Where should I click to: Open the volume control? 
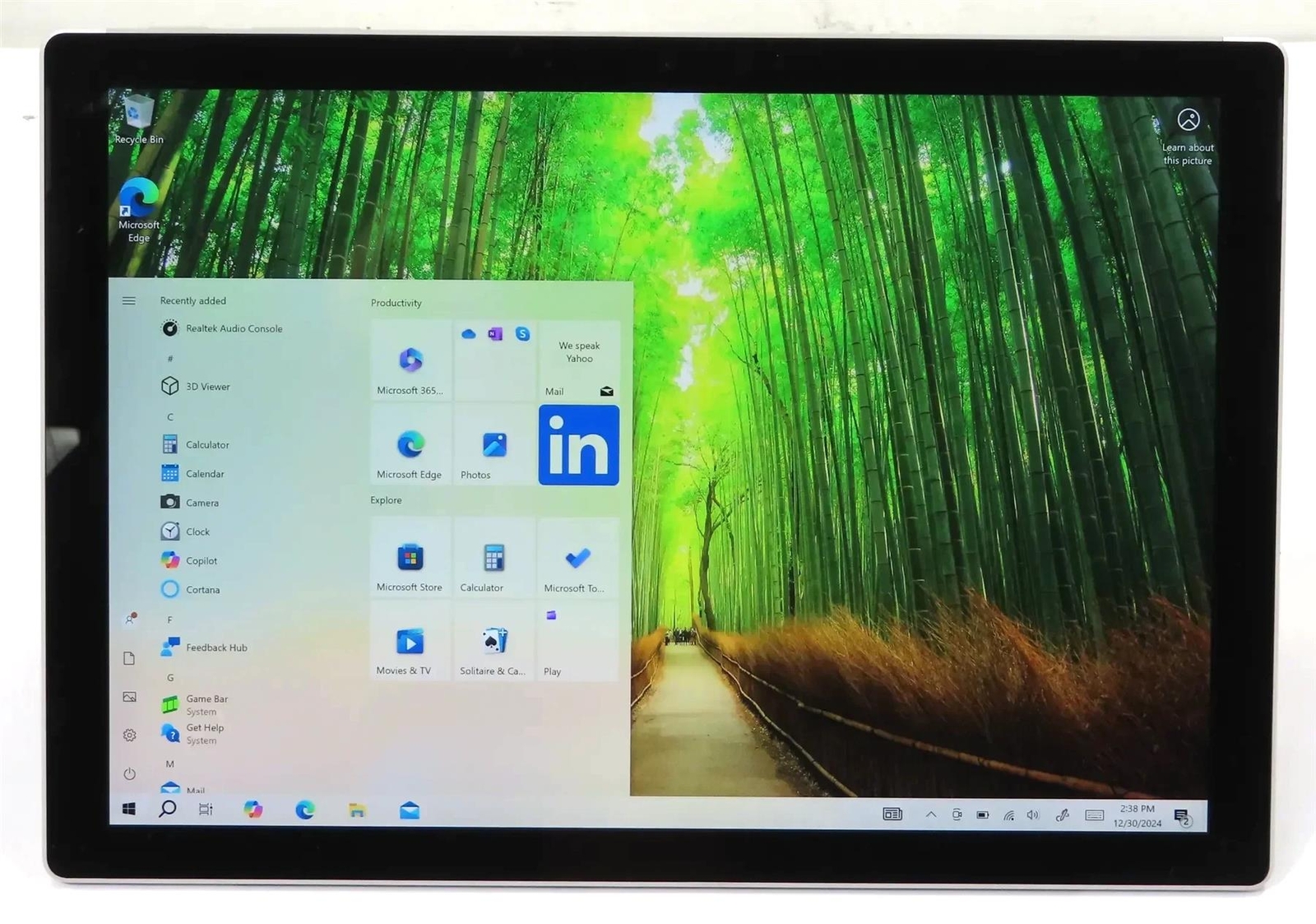(x=1034, y=815)
